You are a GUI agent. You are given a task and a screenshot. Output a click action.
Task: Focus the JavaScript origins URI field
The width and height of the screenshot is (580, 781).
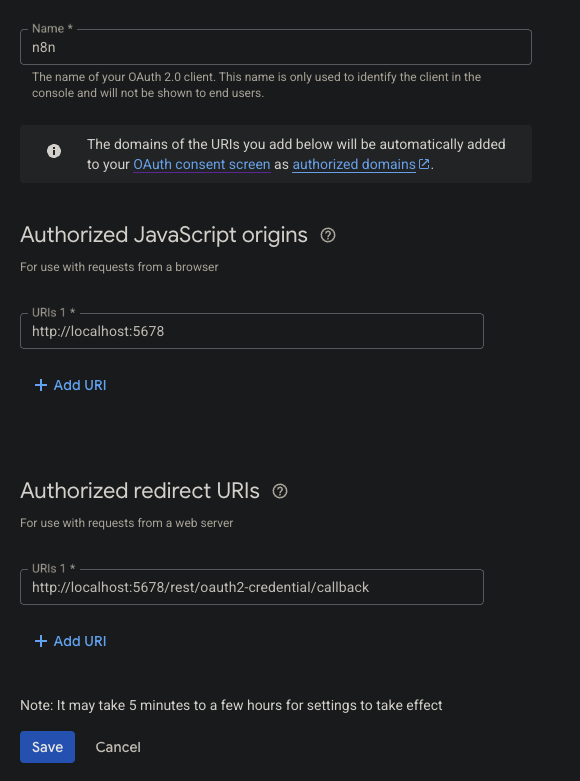252,331
